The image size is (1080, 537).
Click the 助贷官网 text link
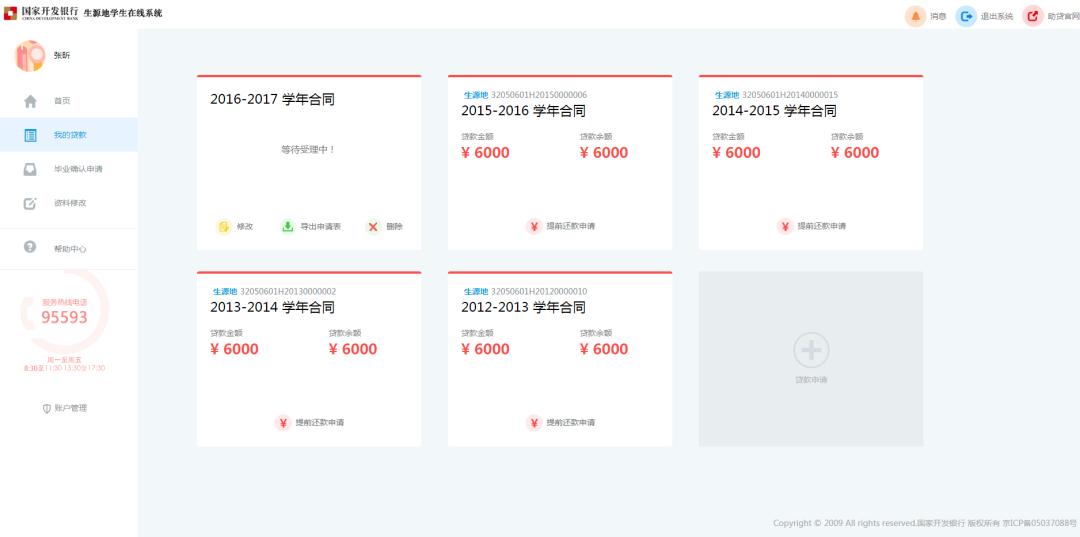click(1063, 17)
